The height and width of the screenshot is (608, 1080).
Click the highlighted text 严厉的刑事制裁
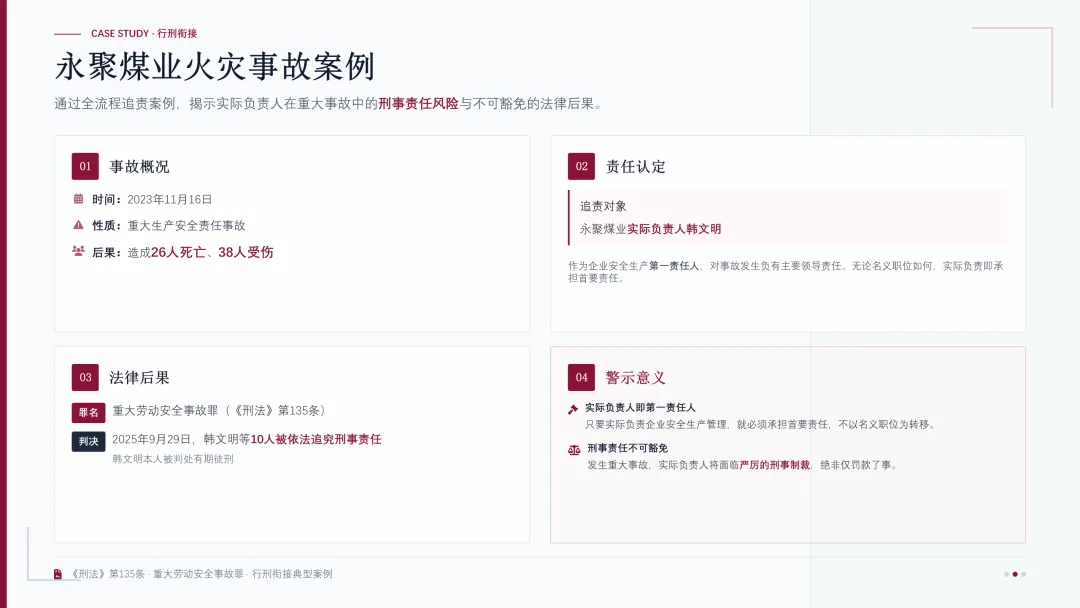click(x=774, y=465)
